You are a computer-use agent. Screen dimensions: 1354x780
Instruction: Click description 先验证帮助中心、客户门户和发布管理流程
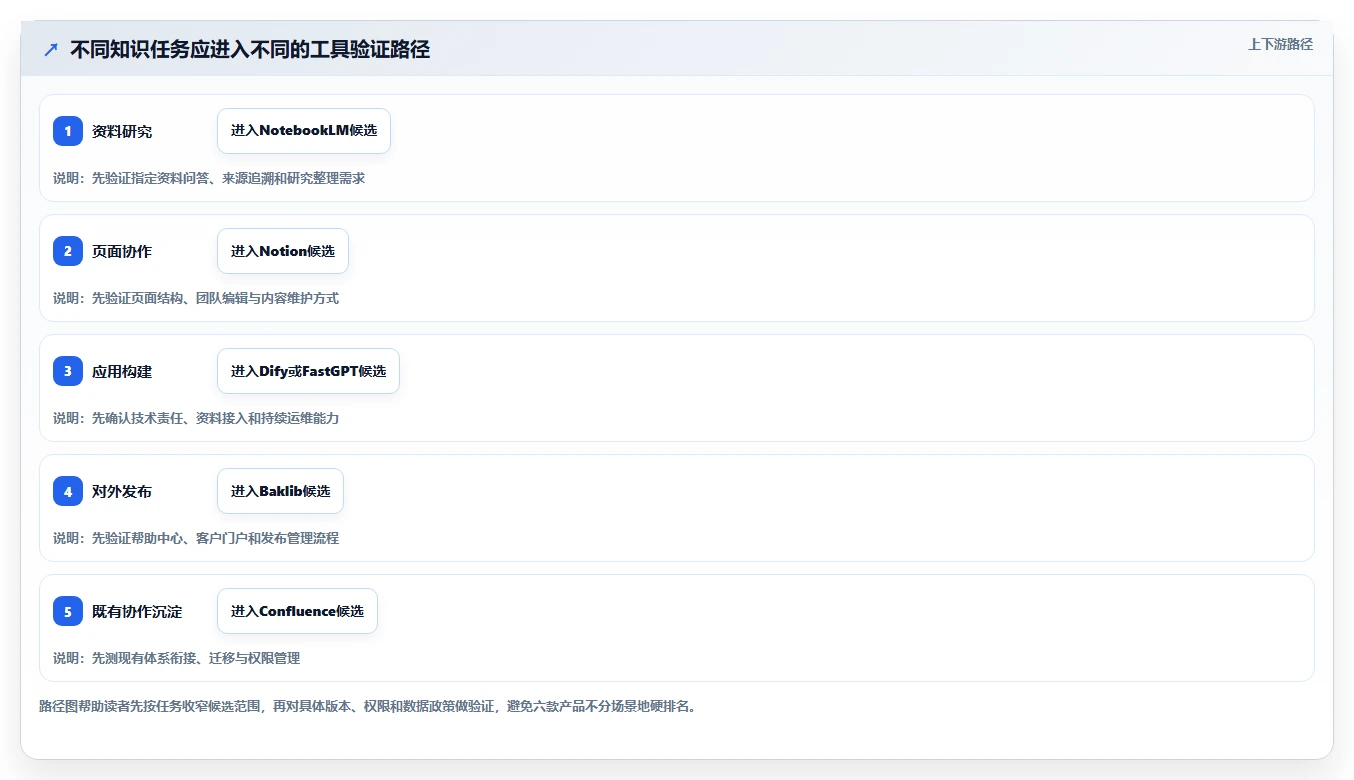point(215,538)
